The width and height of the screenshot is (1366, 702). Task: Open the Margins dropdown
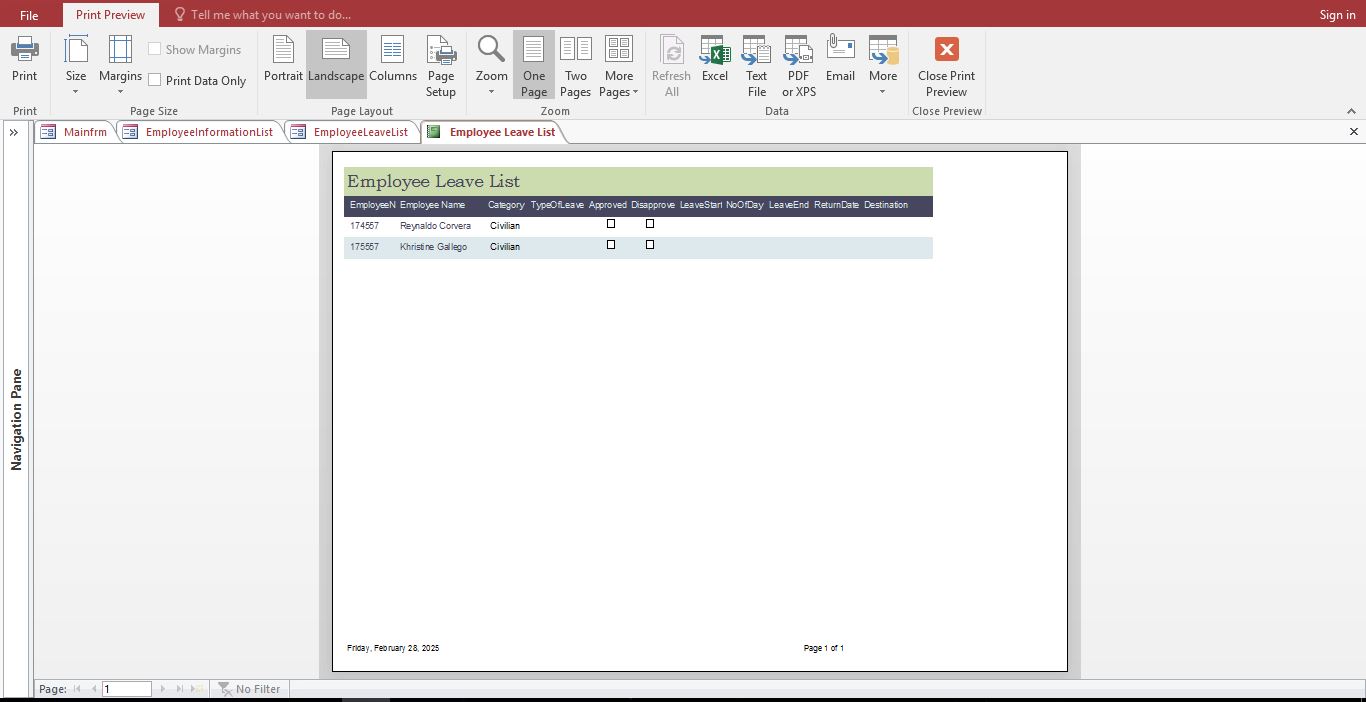click(x=120, y=65)
